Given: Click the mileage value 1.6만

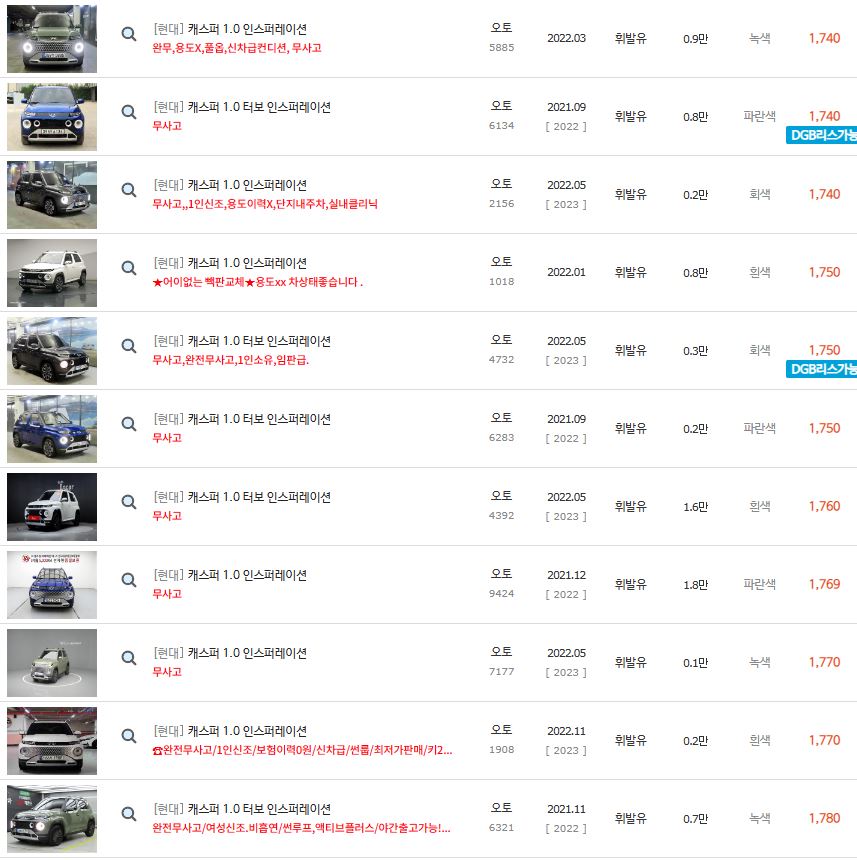Looking at the screenshot, I should (695, 507).
